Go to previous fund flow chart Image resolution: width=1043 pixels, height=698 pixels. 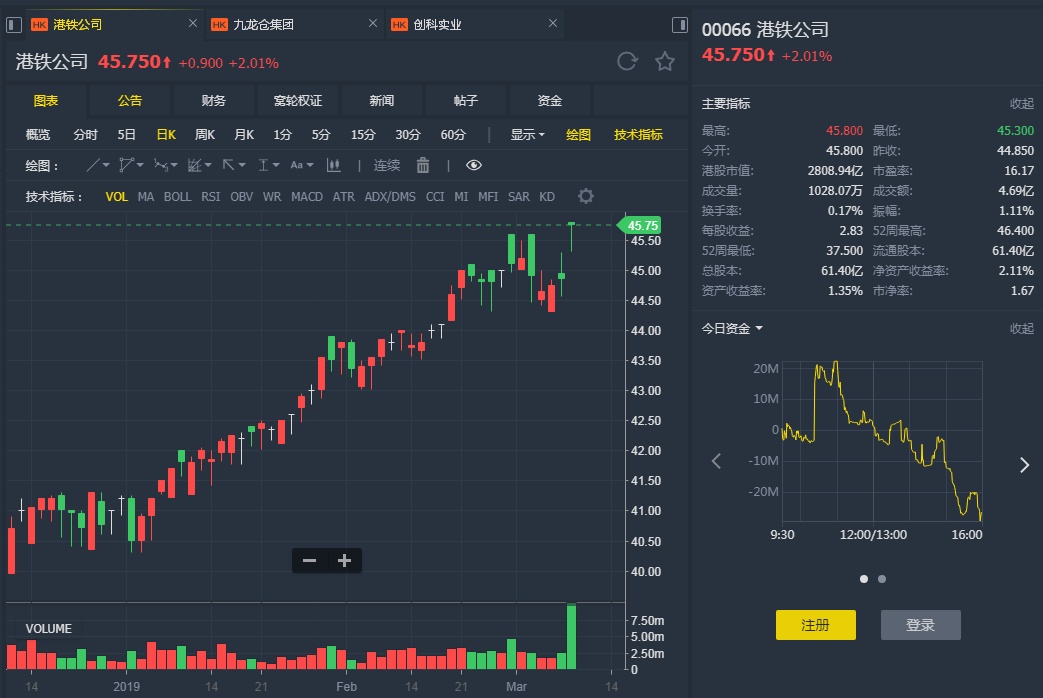(716, 461)
